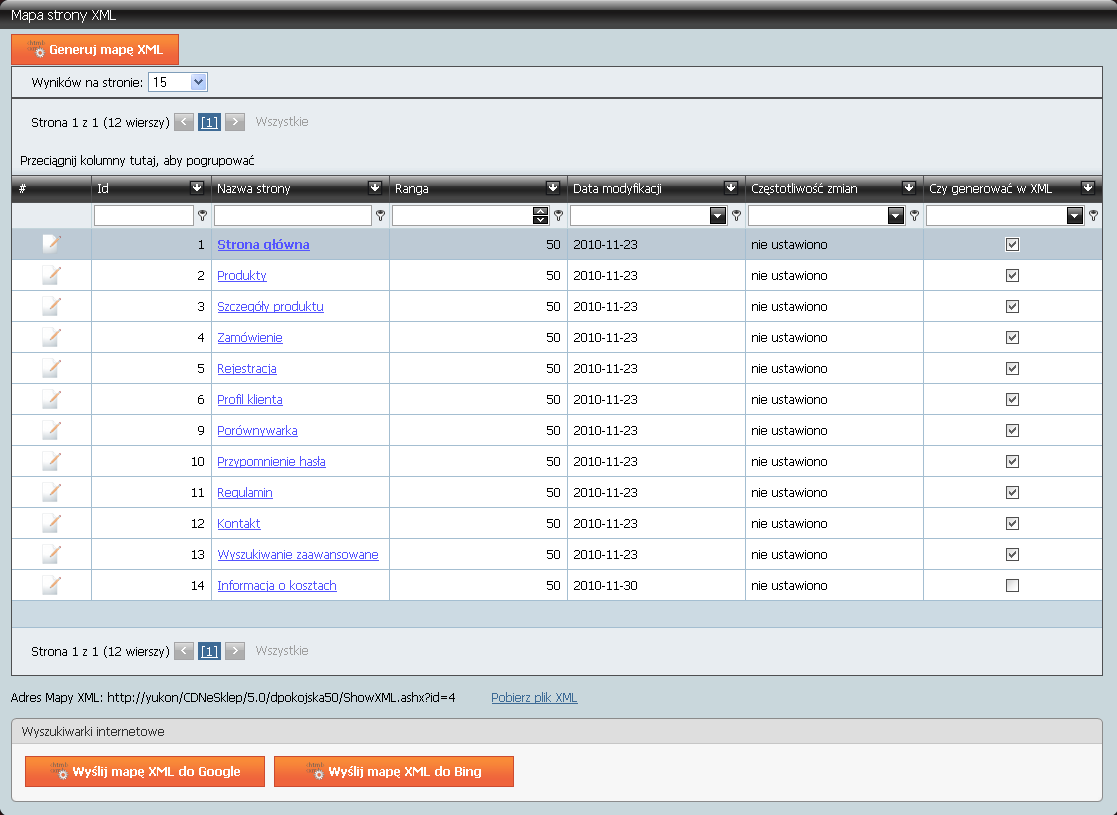This screenshot has width=1117, height=815.
Task: Click filter funnel icon for Nazwa strony column
Action: tap(380, 215)
